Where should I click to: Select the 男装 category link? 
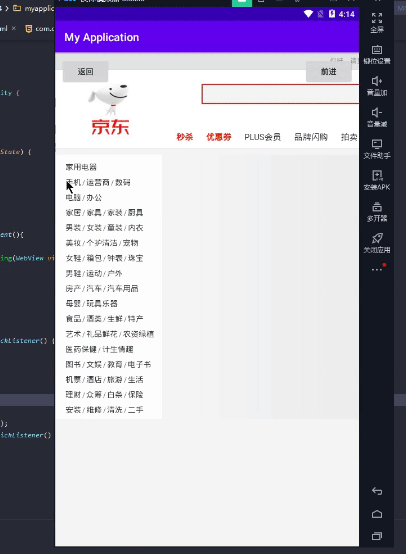pyautogui.click(x=73, y=228)
